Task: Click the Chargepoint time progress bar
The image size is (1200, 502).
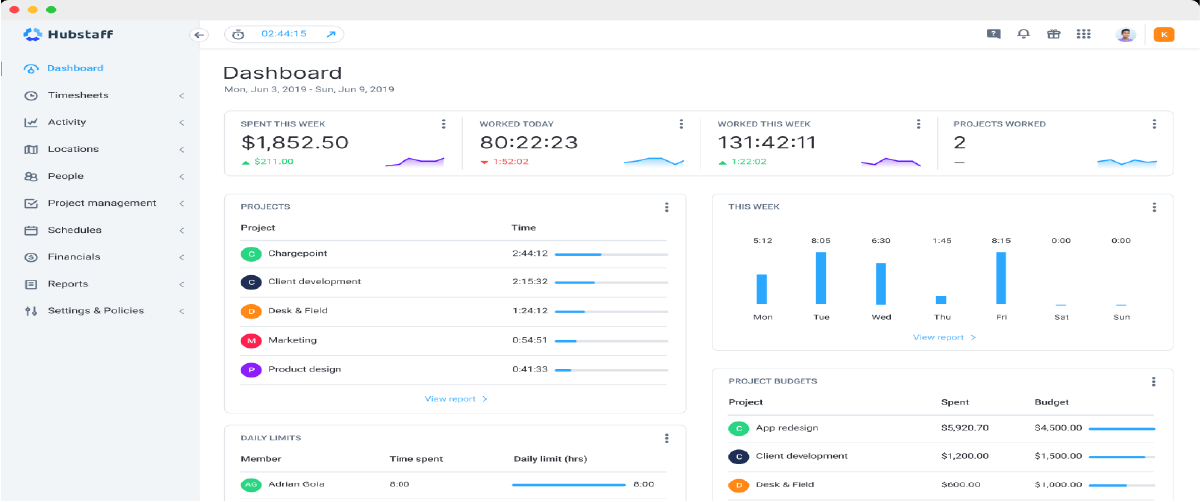Action: click(x=611, y=254)
